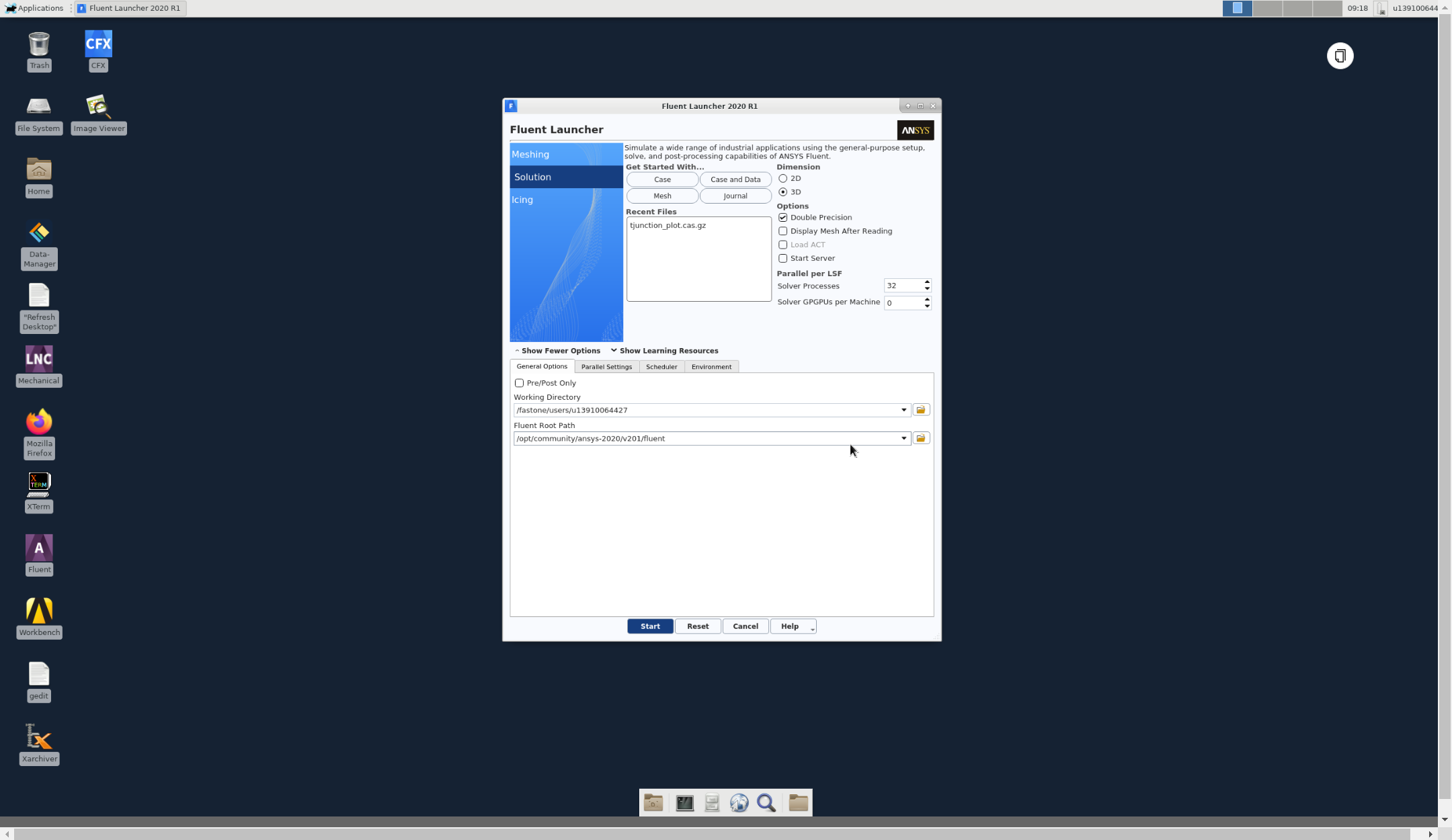The width and height of the screenshot is (1452, 840).
Task: Click the Case button
Action: point(662,179)
